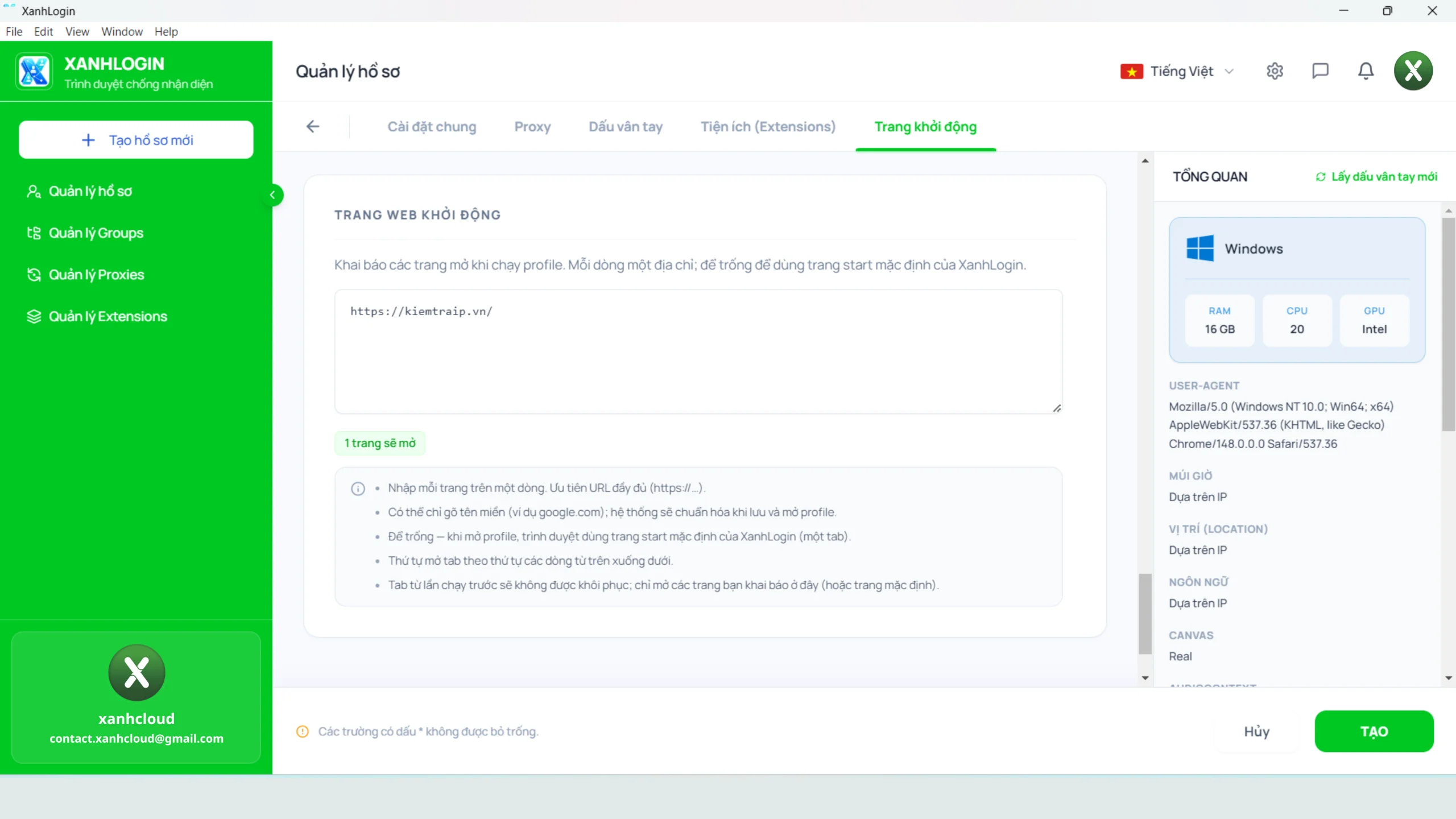Click the Quản lý hồ sơ user icon

click(34, 191)
